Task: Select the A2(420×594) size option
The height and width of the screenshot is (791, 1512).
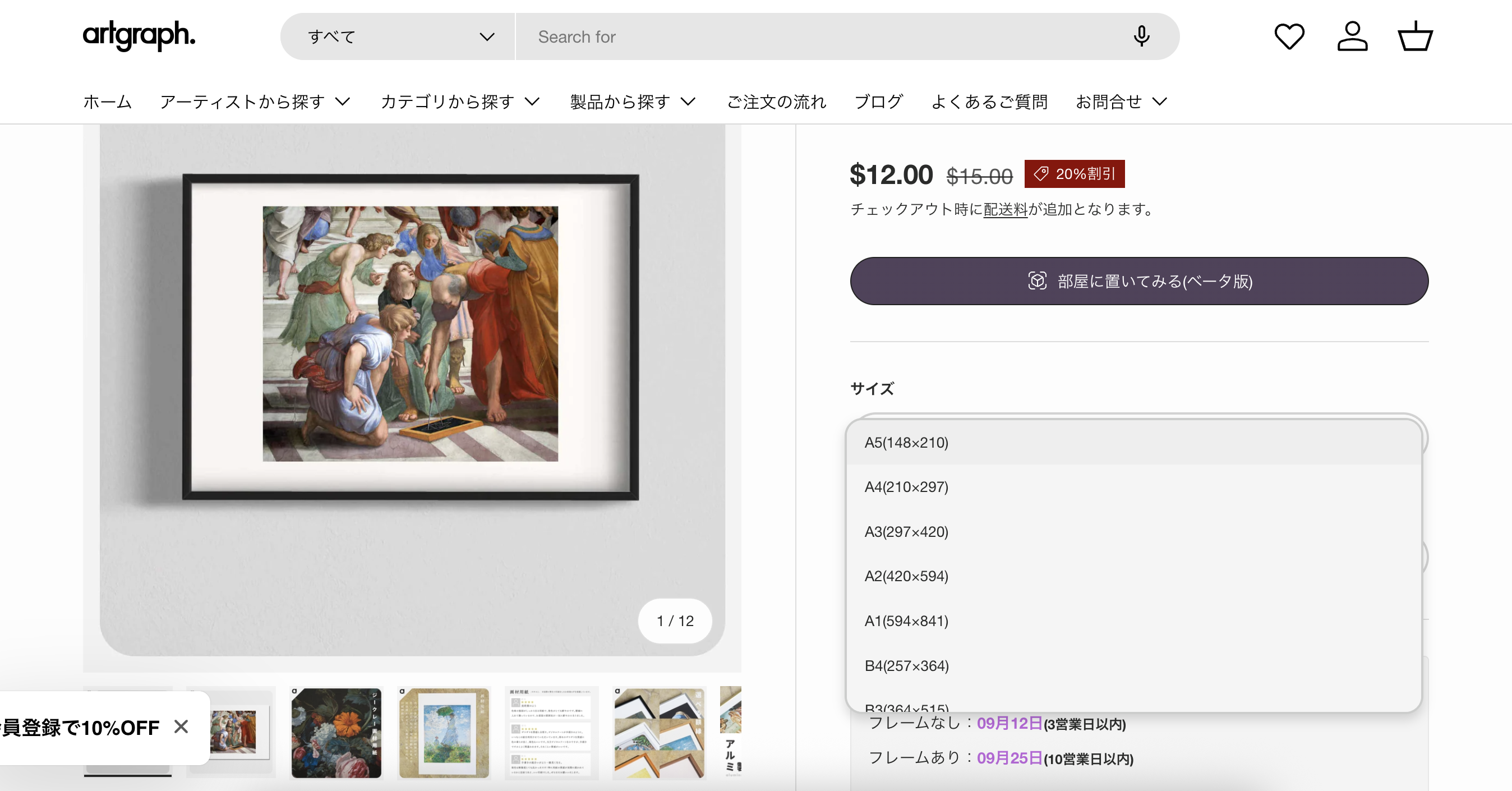Action: pyautogui.click(x=906, y=576)
